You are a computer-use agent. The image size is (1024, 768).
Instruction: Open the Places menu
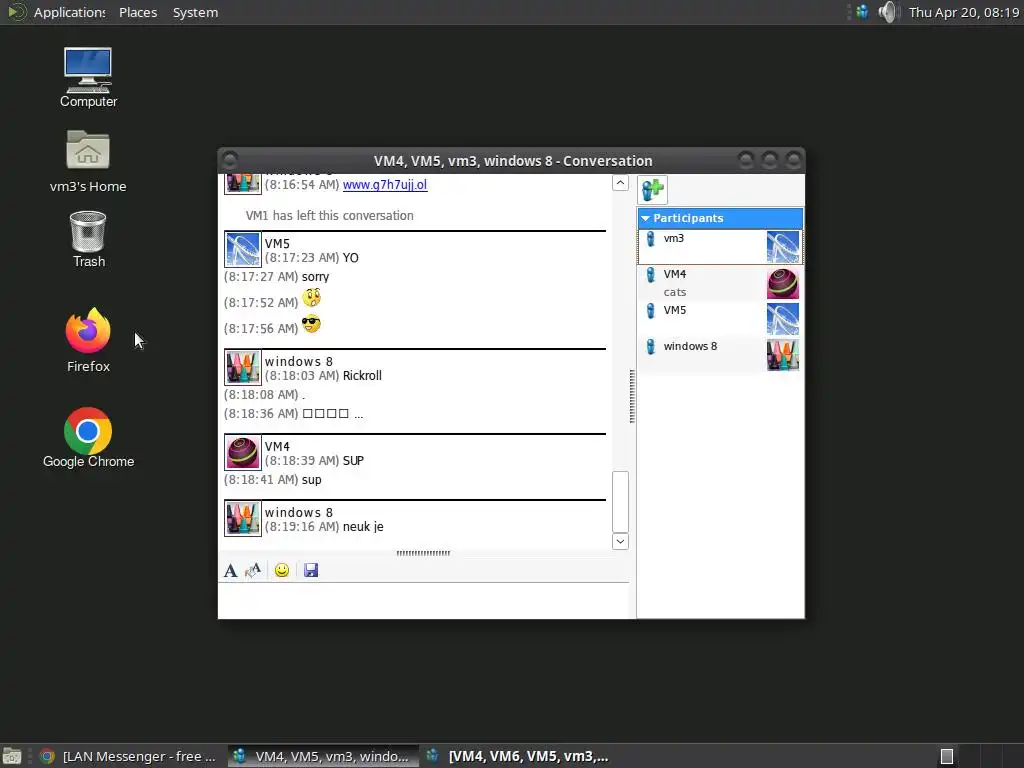coord(138,12)
